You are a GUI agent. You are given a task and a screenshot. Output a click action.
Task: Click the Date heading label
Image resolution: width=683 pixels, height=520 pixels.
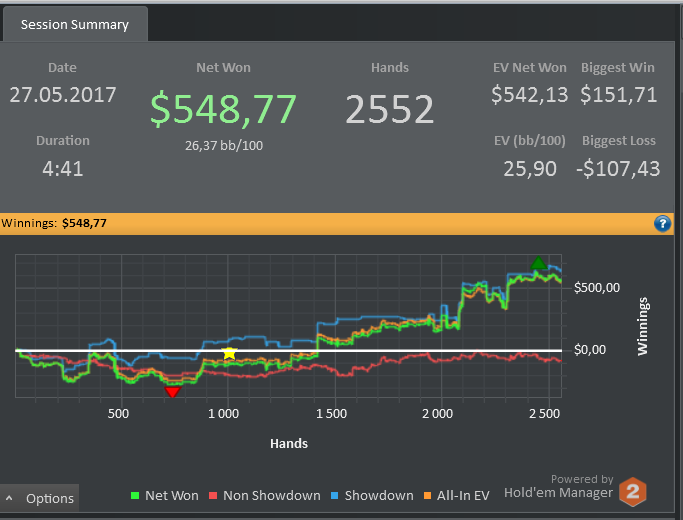point(62,68)
